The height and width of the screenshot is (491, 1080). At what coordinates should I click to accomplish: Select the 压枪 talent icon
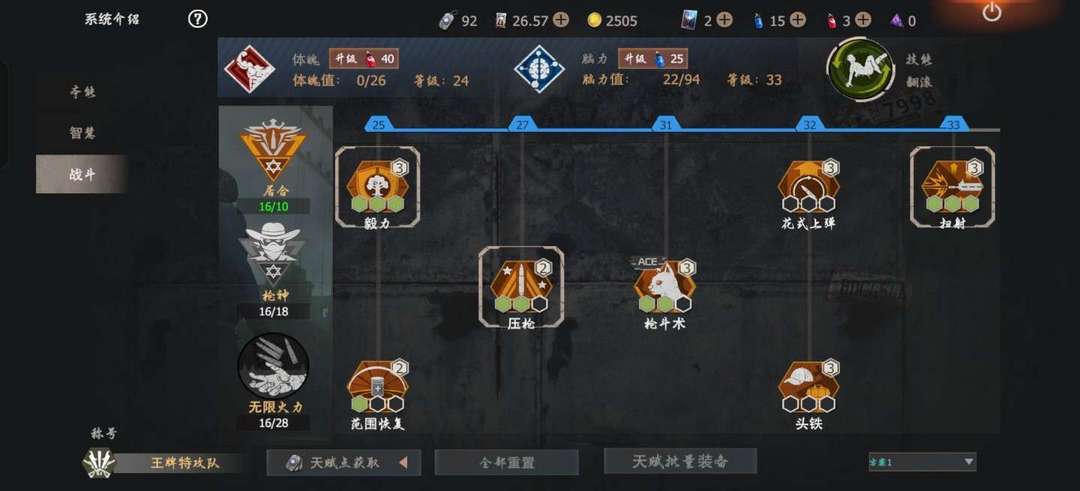[x=521, y=286]
